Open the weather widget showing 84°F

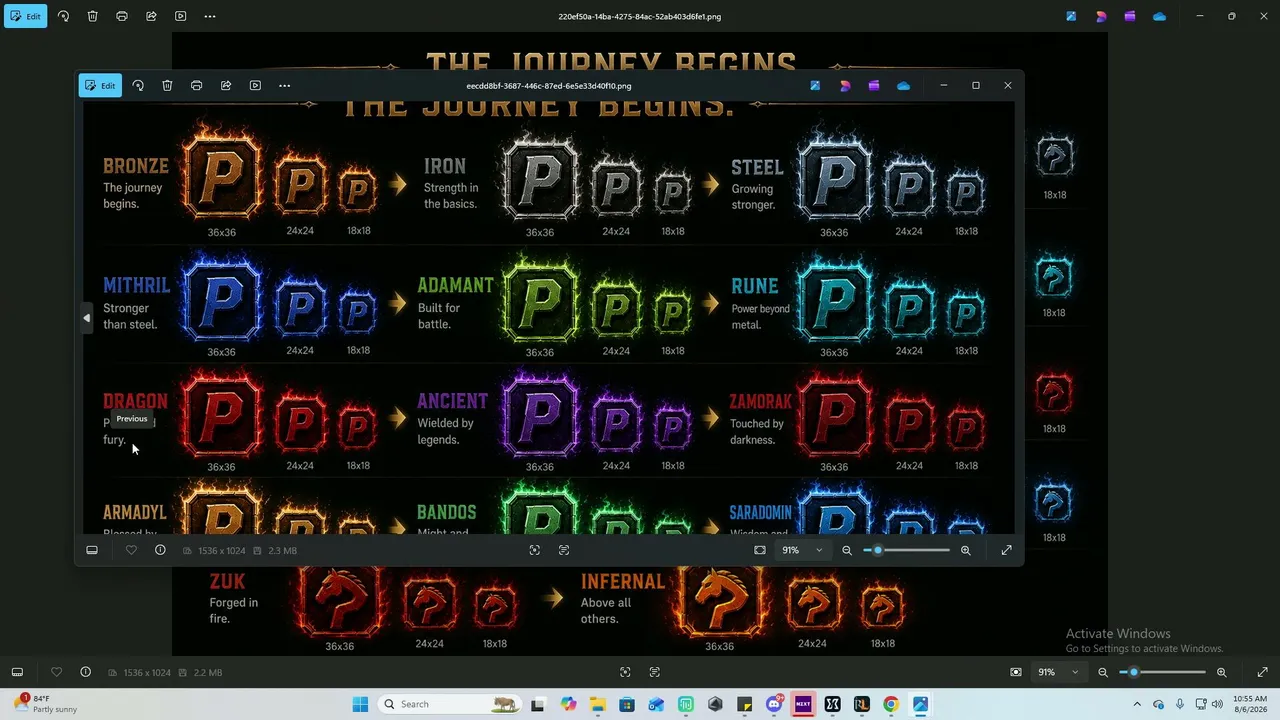tap(45, 704)
